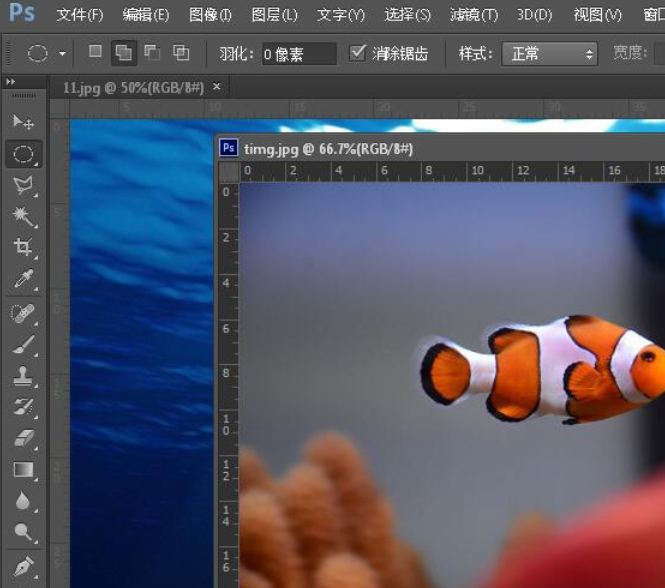Select the Eyedropper tool
Screen dimensions: 665x588
pyautogui.click(x=23, y=279)
